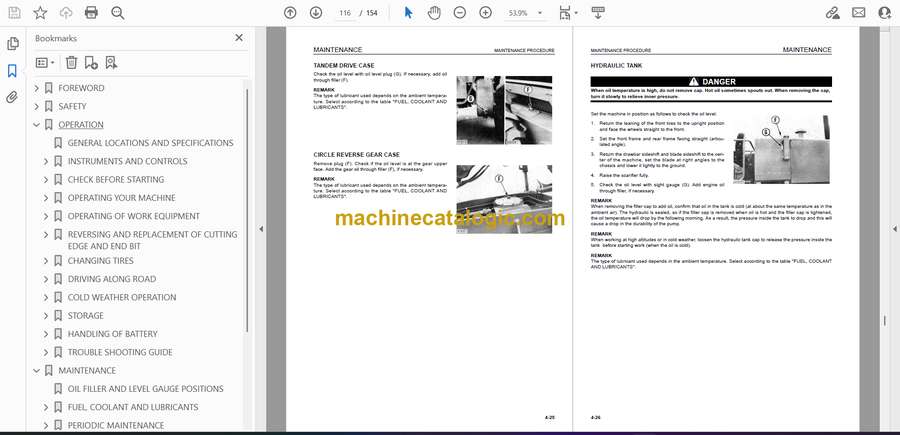Open the attachments paperclip panel
The image size is (900, 435).
12,98
